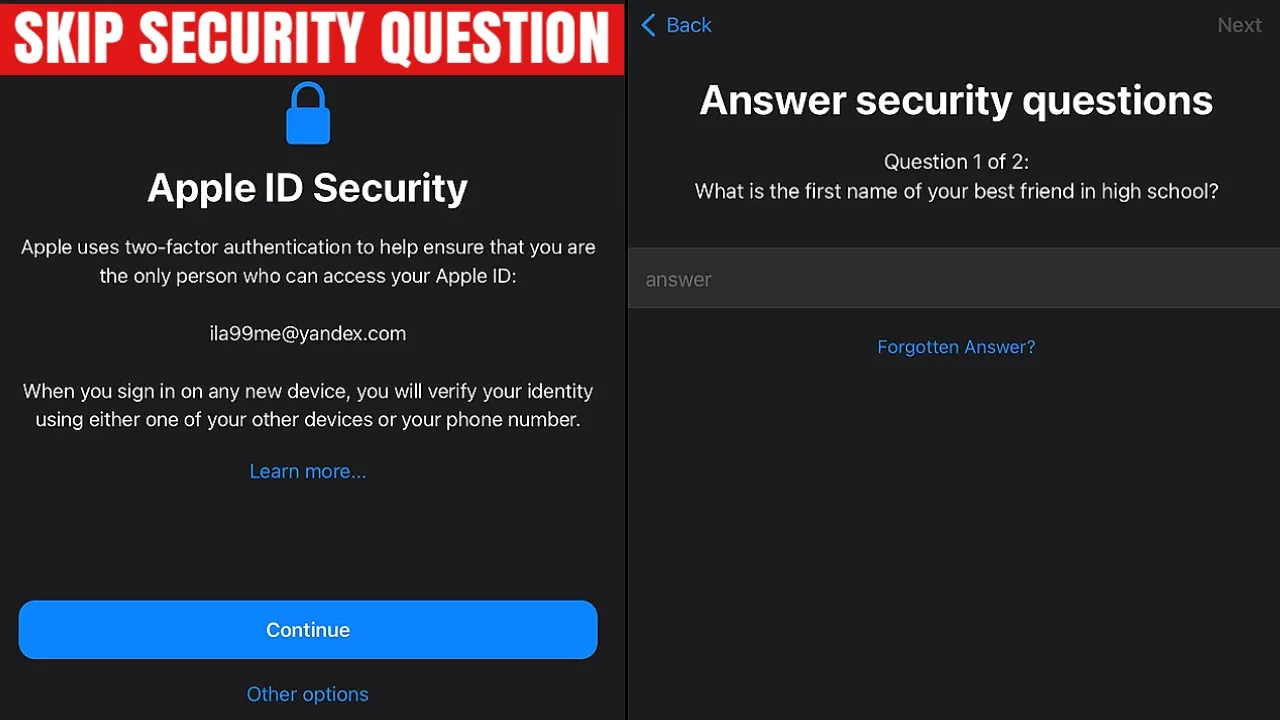This screenshot has height=720, width=1280.
Task: Open Other options link
Action: coord(308,694)
